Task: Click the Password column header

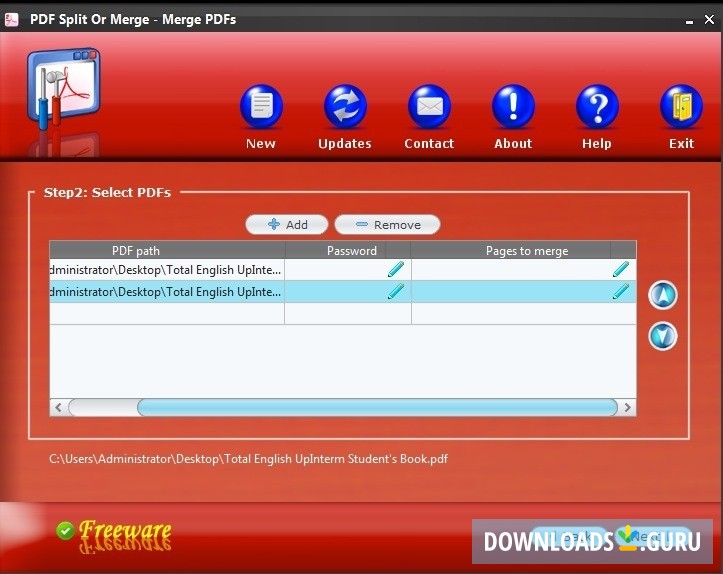Action: pyautogui.click(x=348, y=250)
